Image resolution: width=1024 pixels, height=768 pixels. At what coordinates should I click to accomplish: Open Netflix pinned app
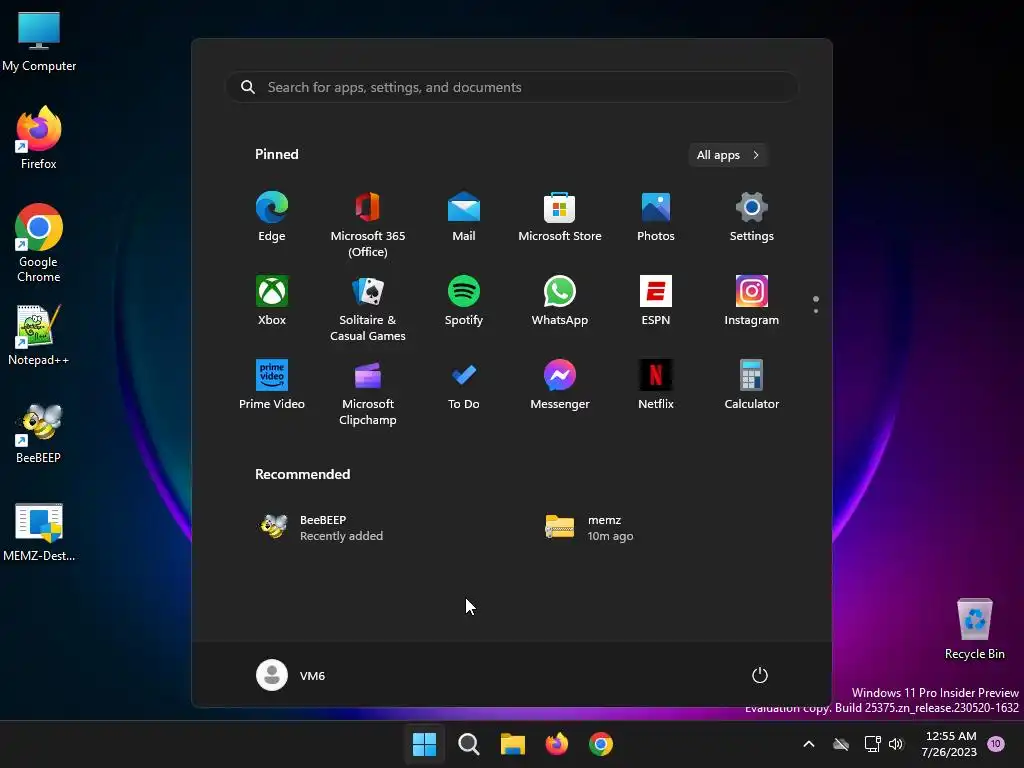click(x=656, y=385)
